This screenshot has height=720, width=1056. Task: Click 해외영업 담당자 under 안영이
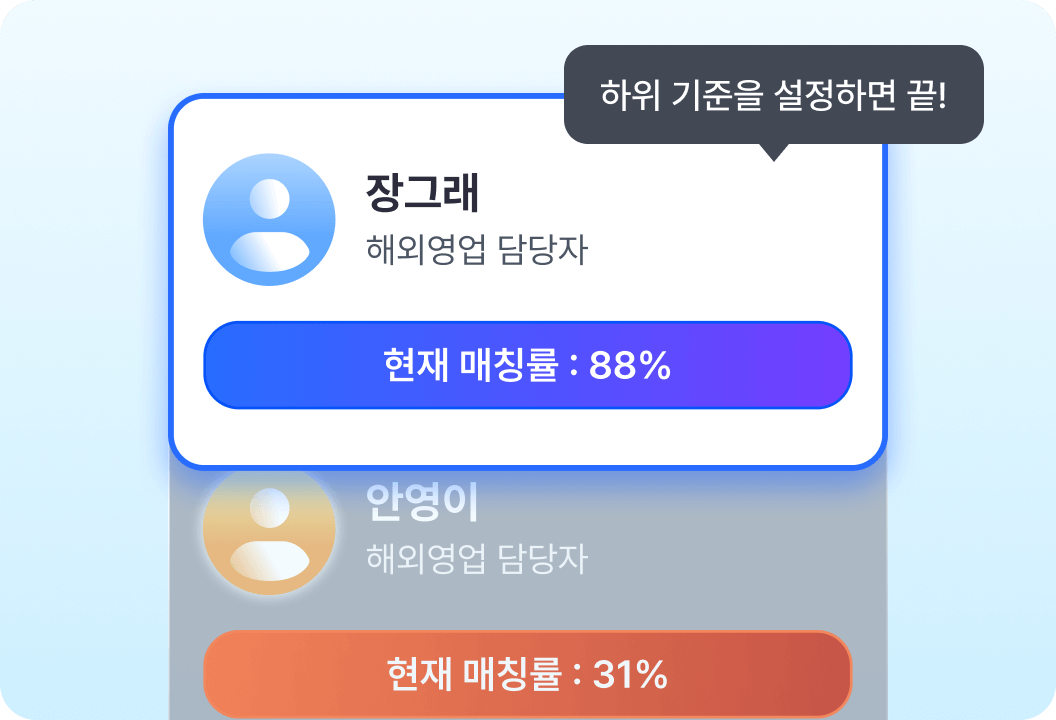pyautogui.click(x=477, y=558)
